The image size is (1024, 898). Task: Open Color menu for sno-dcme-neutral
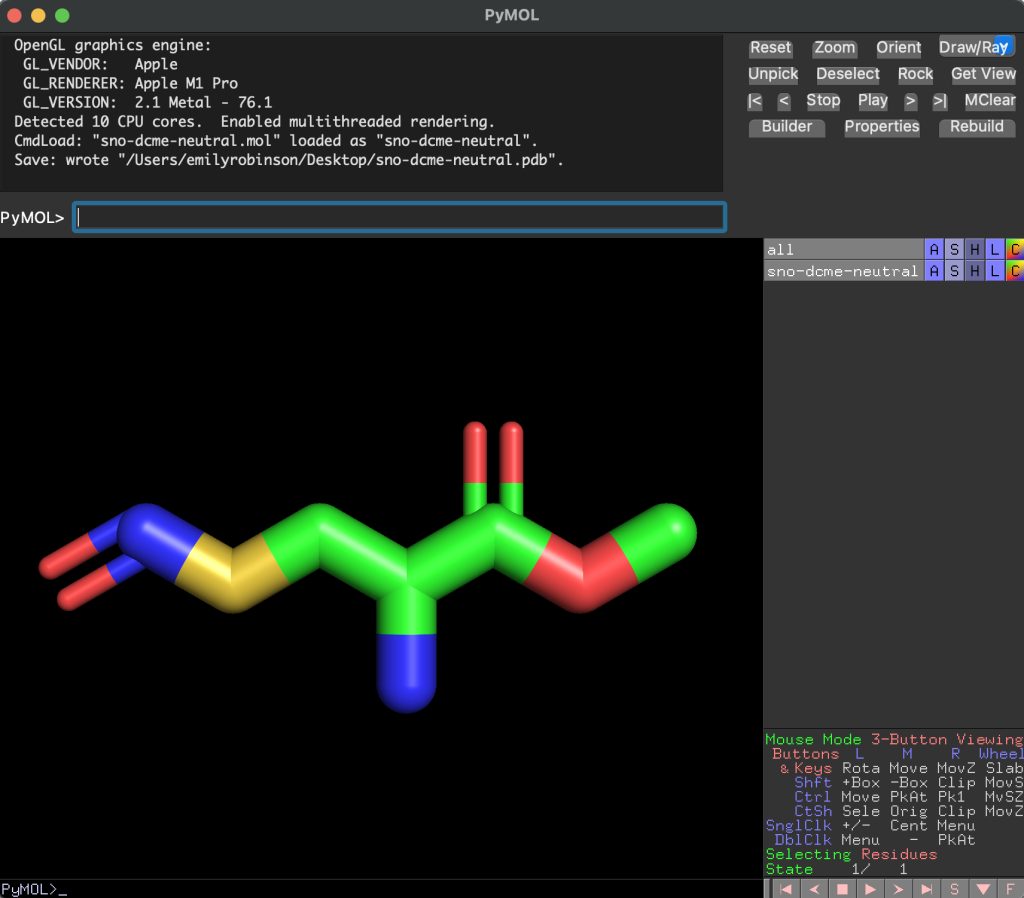click(x=1014, y=271)
